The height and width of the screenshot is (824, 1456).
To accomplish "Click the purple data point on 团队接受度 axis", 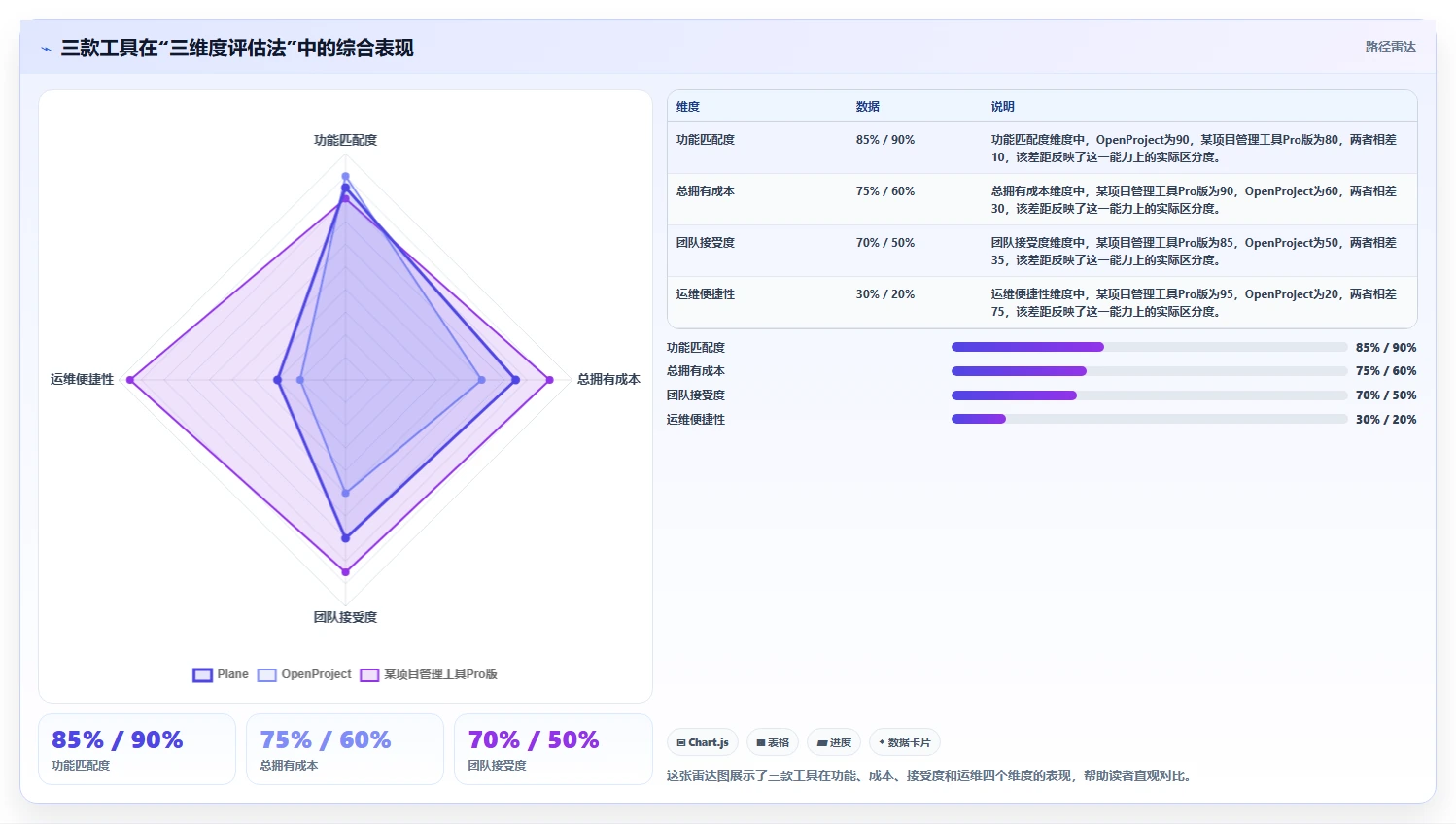I will (x=345, y=572).
